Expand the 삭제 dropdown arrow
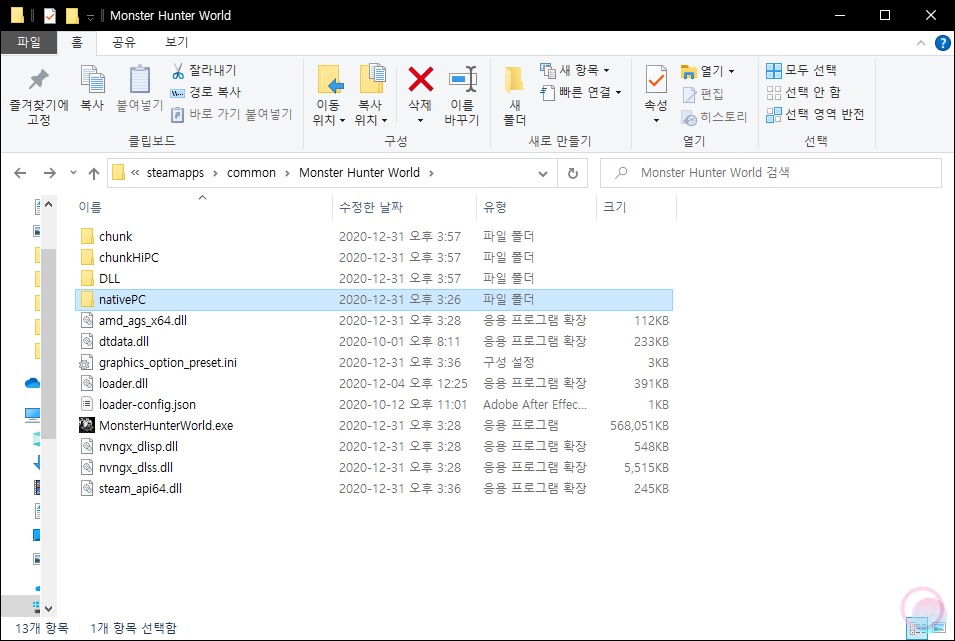 click(x=420, y=121)
